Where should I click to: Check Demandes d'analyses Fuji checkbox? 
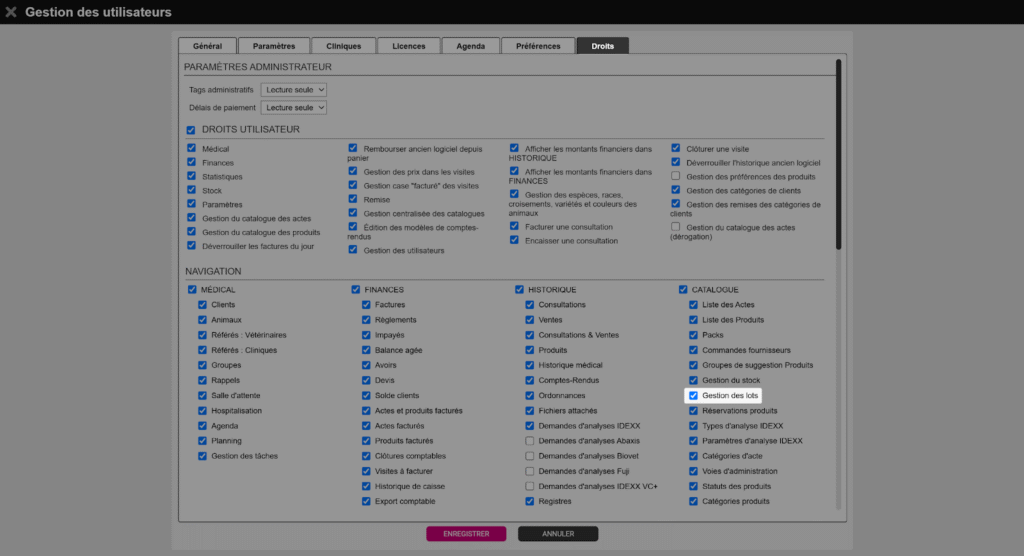tap(529, 471)
